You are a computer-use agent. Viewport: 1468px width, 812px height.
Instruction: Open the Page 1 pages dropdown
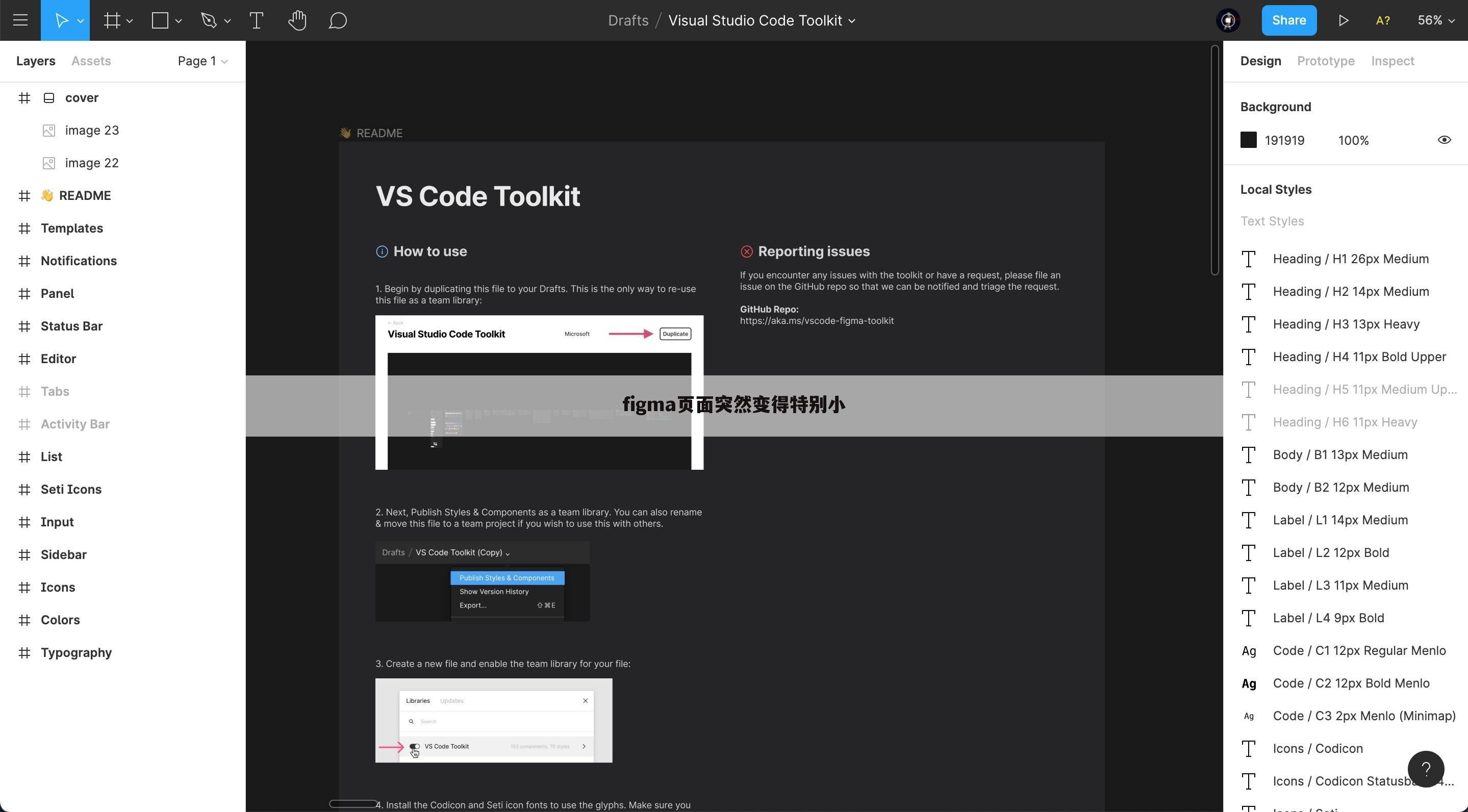click(x=203, y=61)
